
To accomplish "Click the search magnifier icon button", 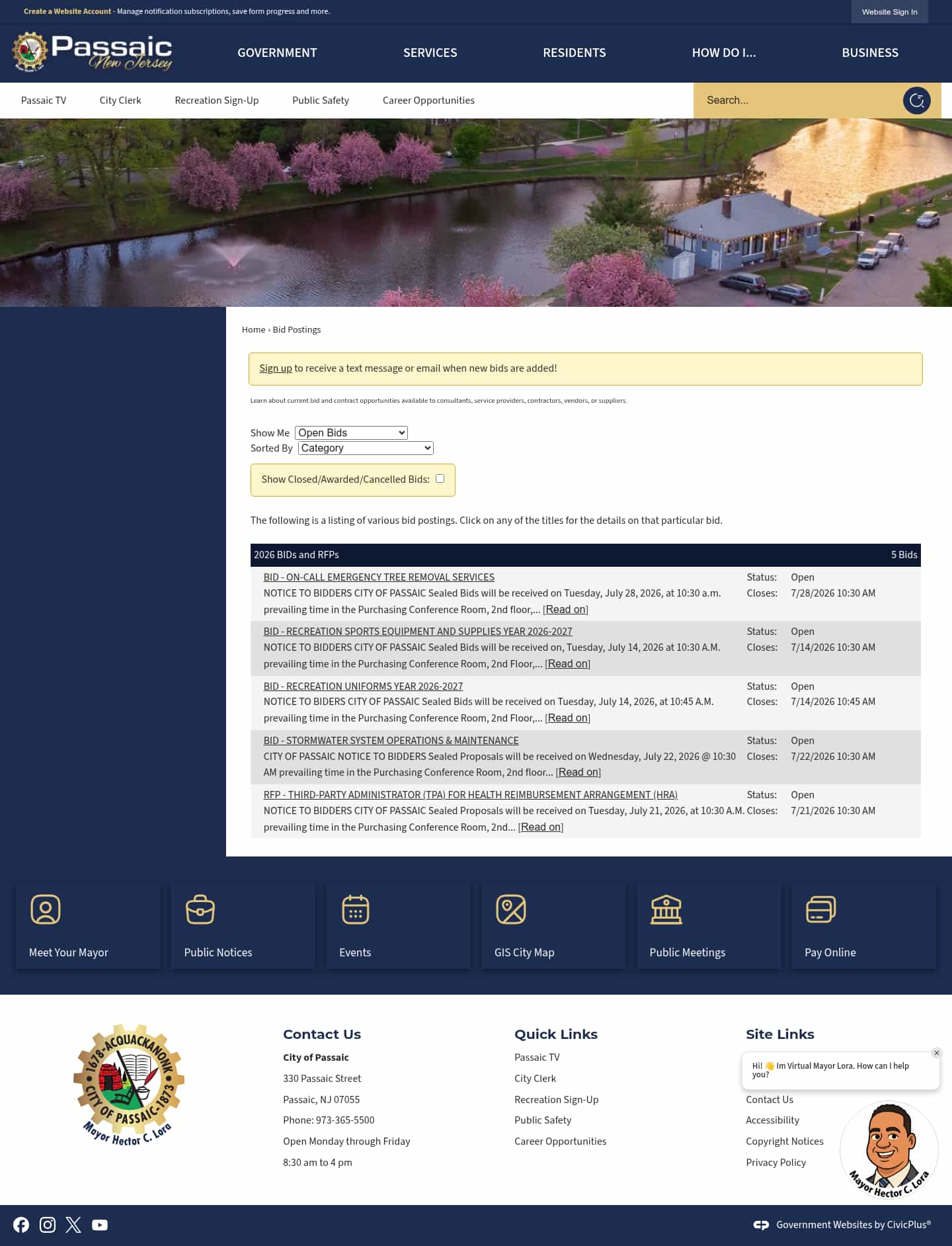I will [916, 101].
